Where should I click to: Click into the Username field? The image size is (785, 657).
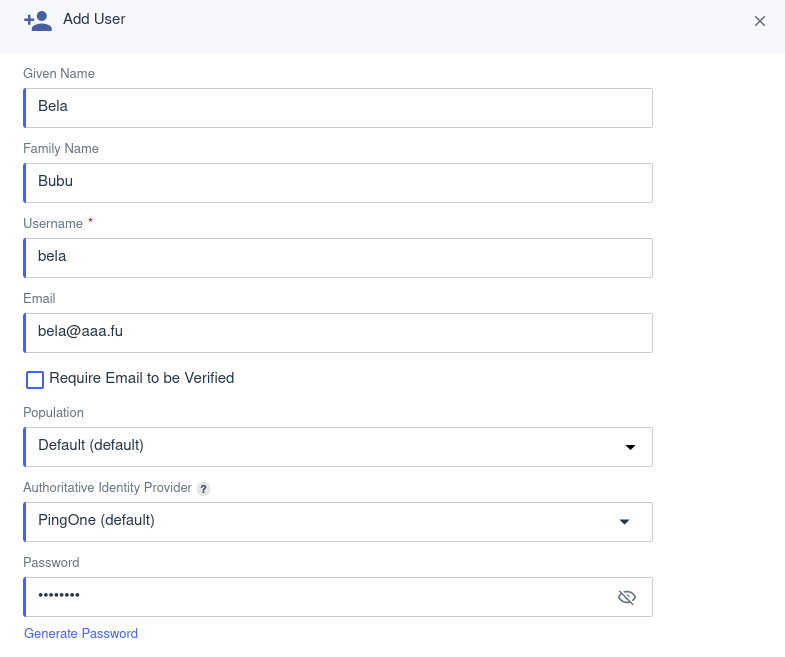[338, 258]
